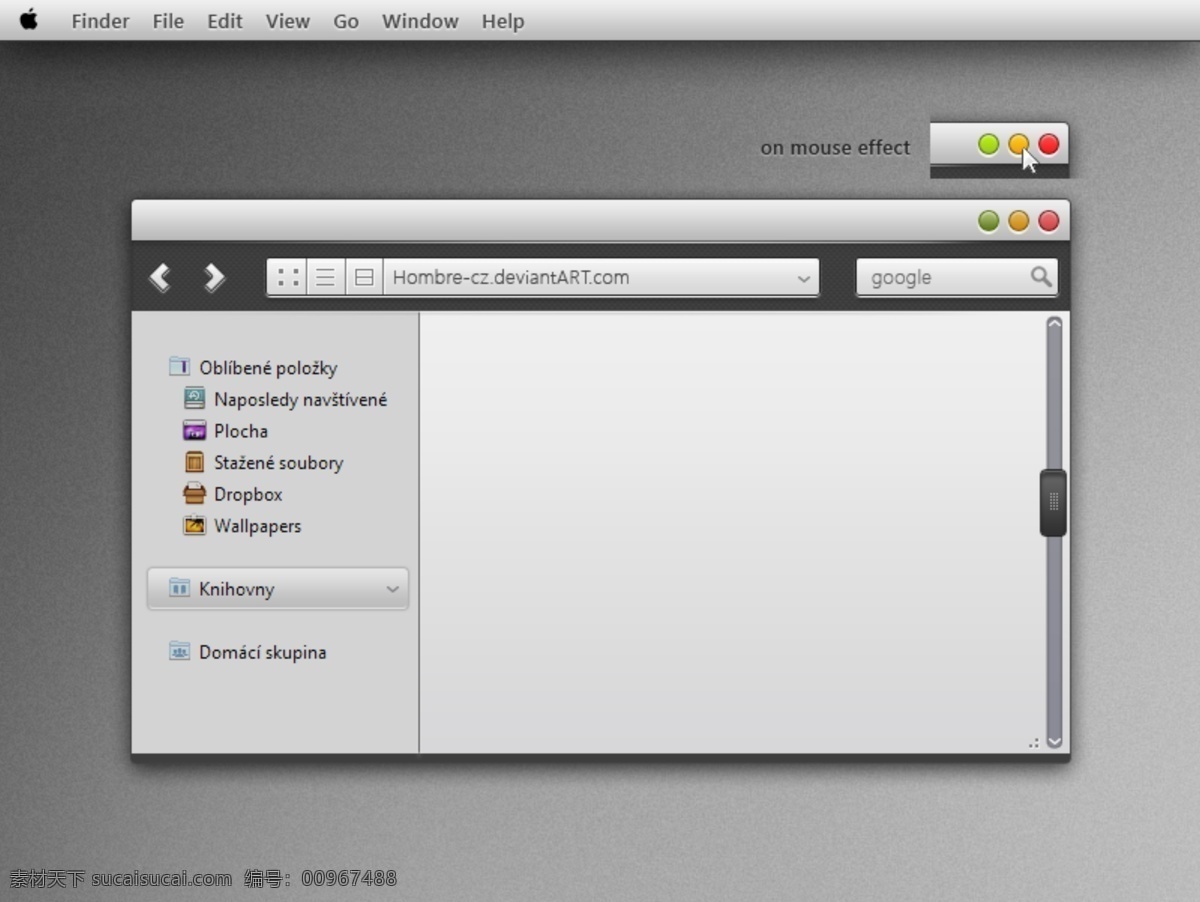
Task: Expand the Knihovny chevron
Action: (392, 590)
